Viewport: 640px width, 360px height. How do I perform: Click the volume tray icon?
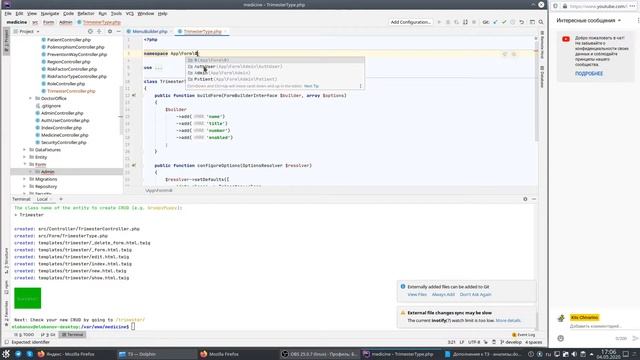click(574, 354)
